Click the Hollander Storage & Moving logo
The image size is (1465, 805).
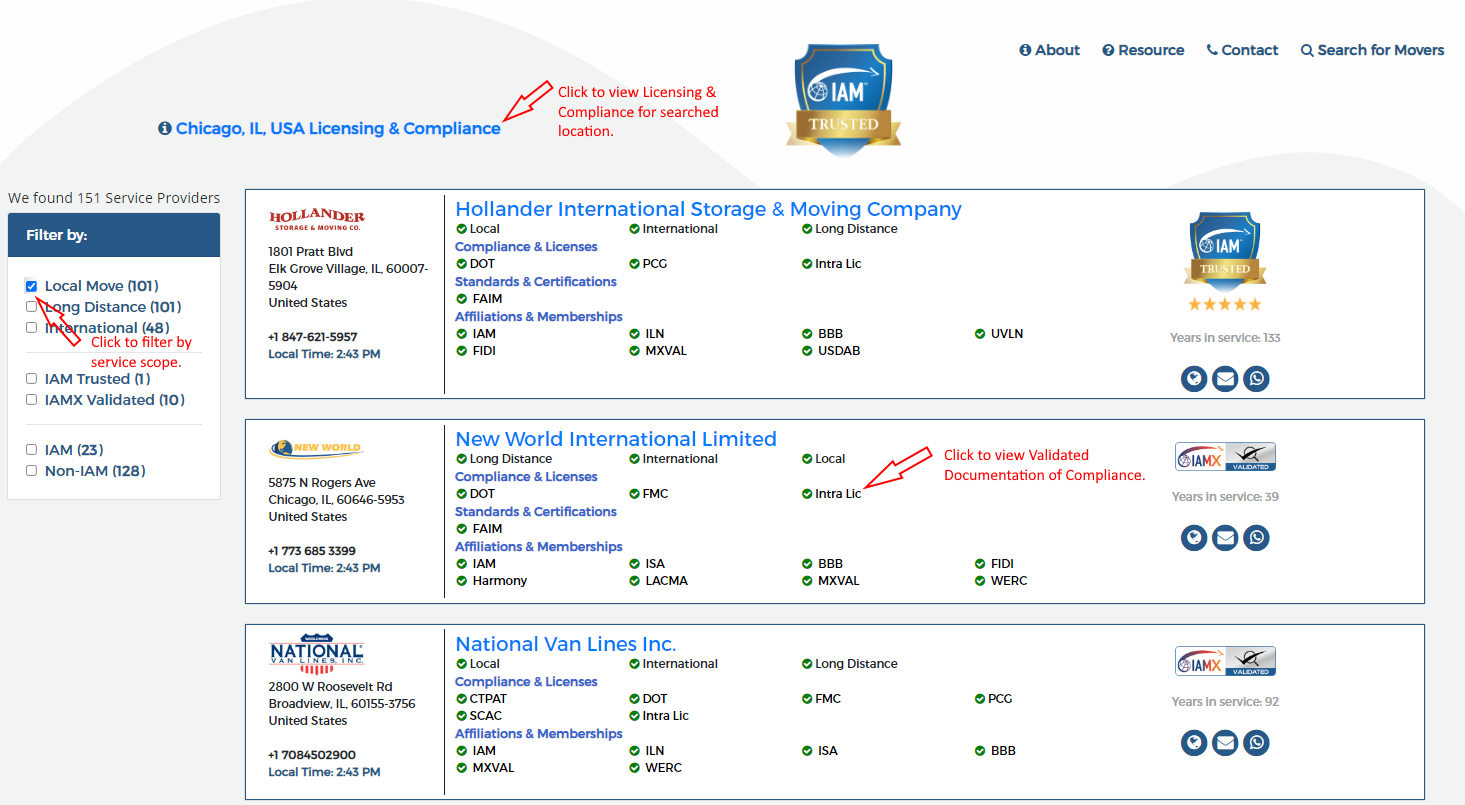(317, 220)
